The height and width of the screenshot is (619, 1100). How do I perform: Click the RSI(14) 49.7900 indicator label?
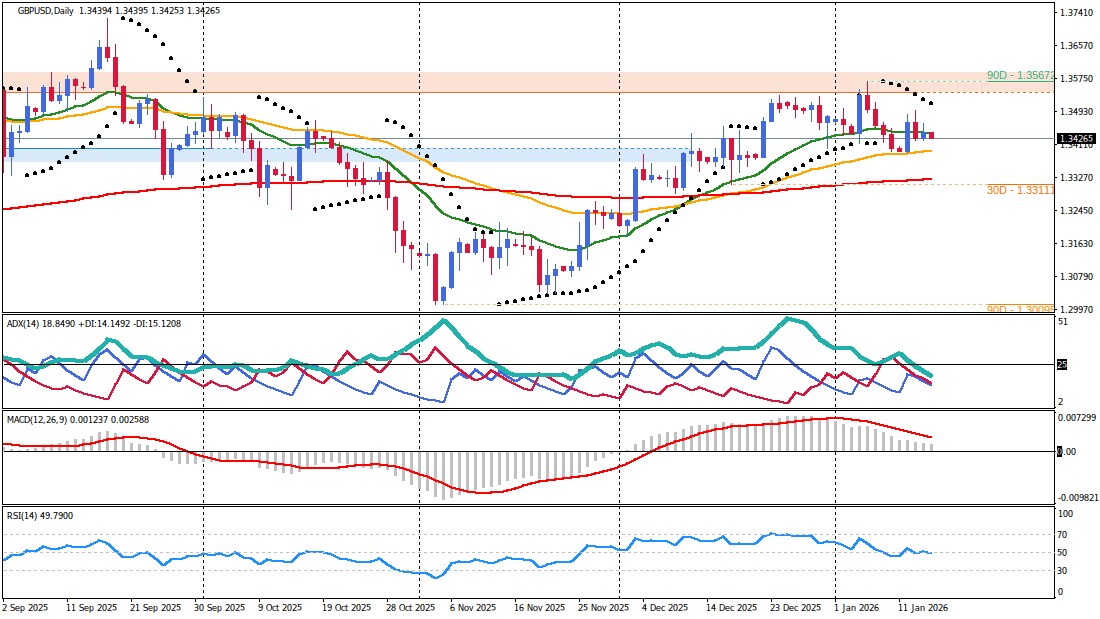[x=40, y=516]
